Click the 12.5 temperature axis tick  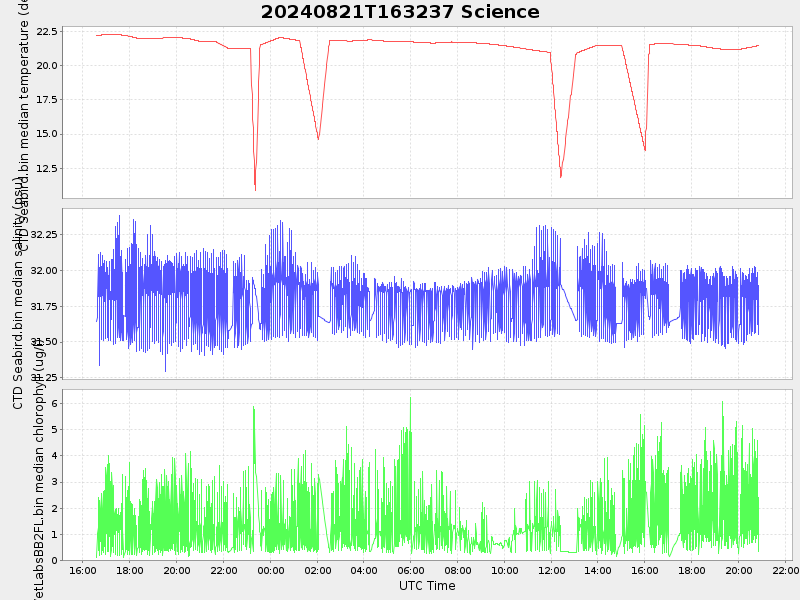click(47, 168)
